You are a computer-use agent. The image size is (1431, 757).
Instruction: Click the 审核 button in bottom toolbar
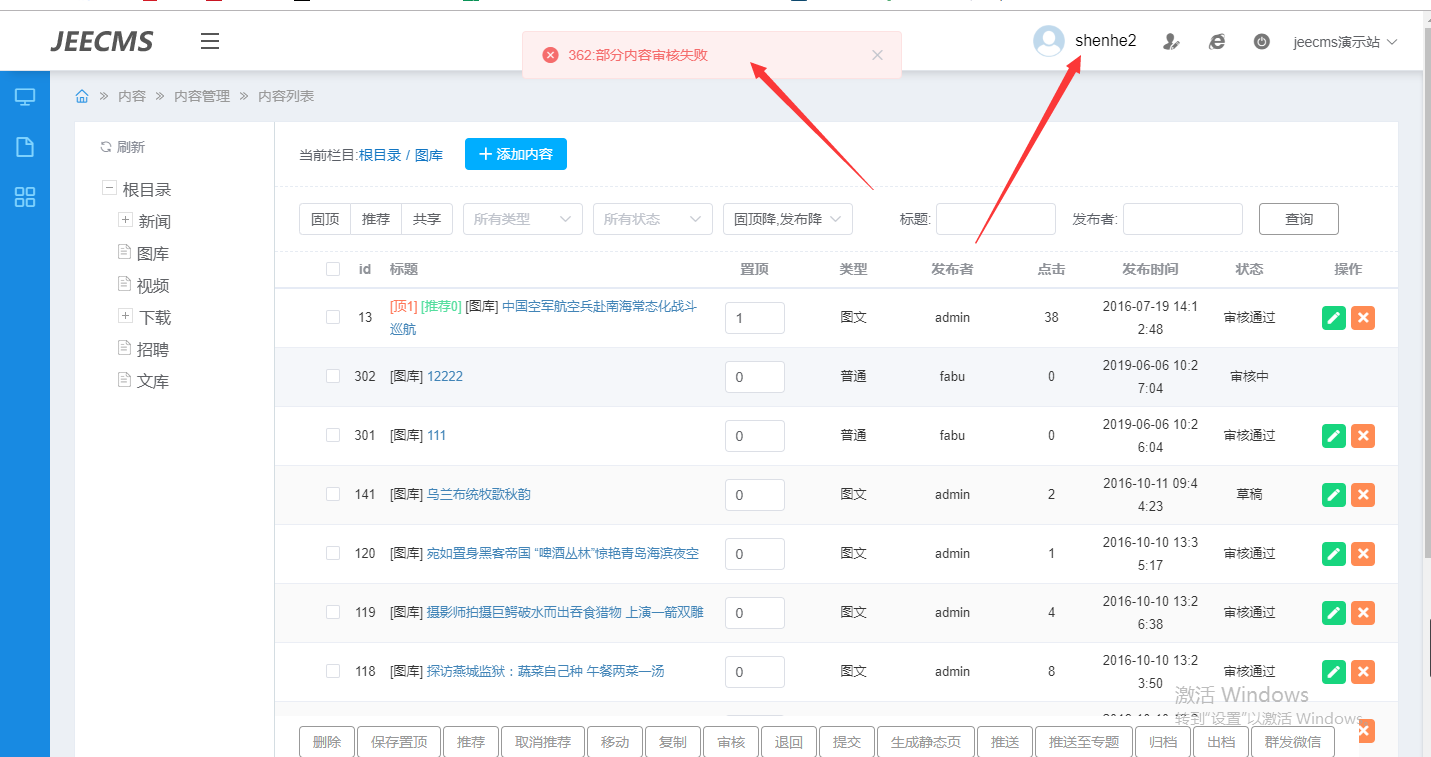click(x=731, y=742)
